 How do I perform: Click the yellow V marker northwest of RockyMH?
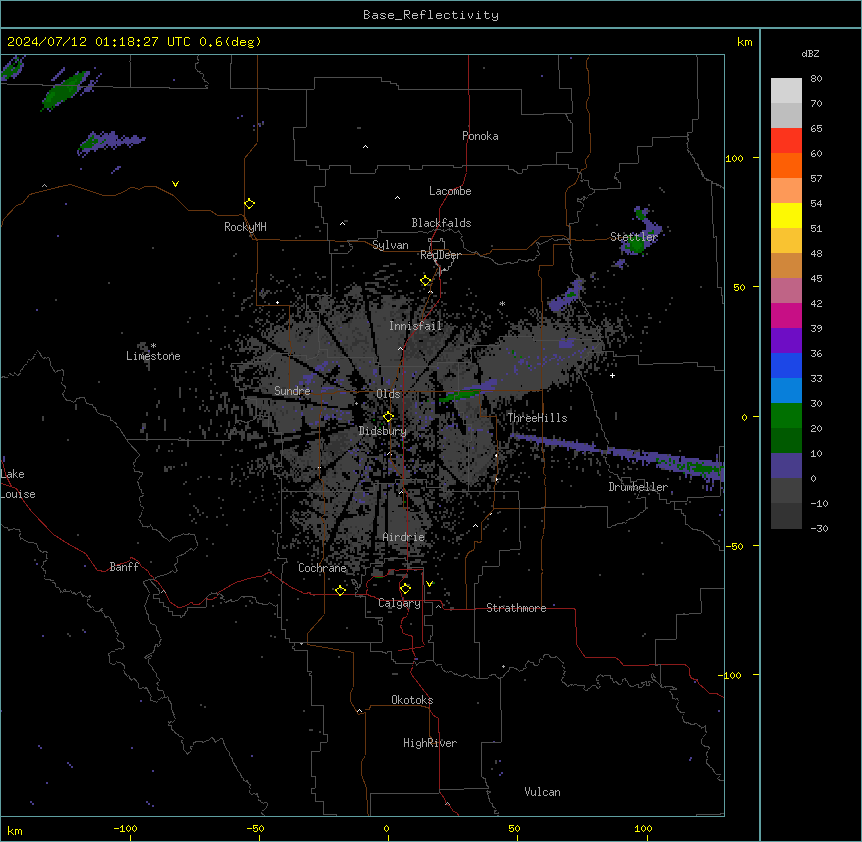click(175, 184)
